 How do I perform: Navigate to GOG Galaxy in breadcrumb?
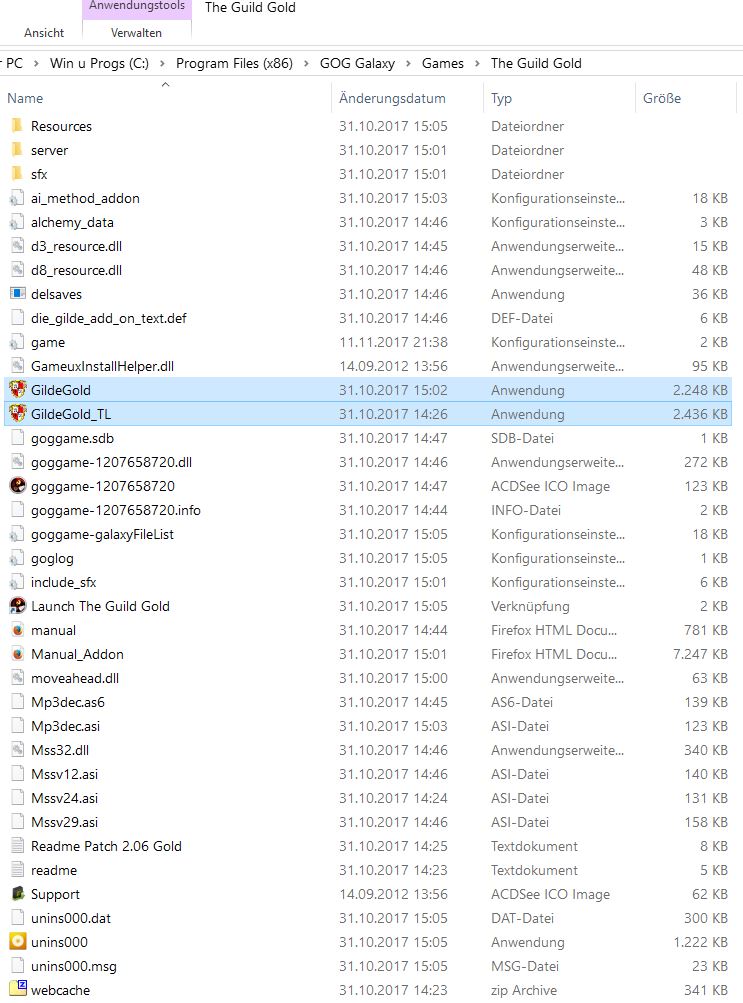[357, 63]
